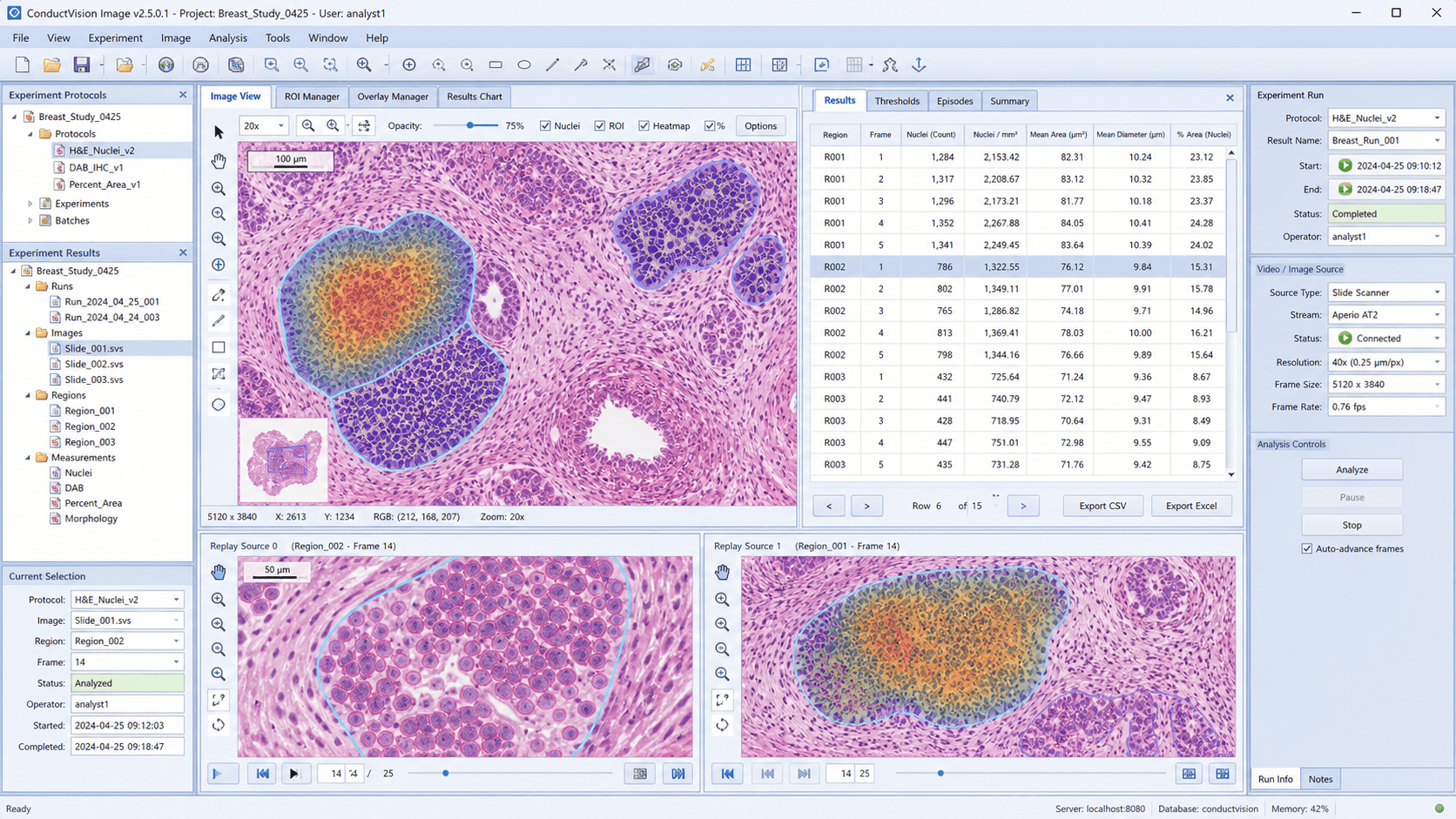Viewport: 1456px width, 819px height.
Task: Select Slide_002.svs in Experiment Results
Action: (x=94, y=365)
